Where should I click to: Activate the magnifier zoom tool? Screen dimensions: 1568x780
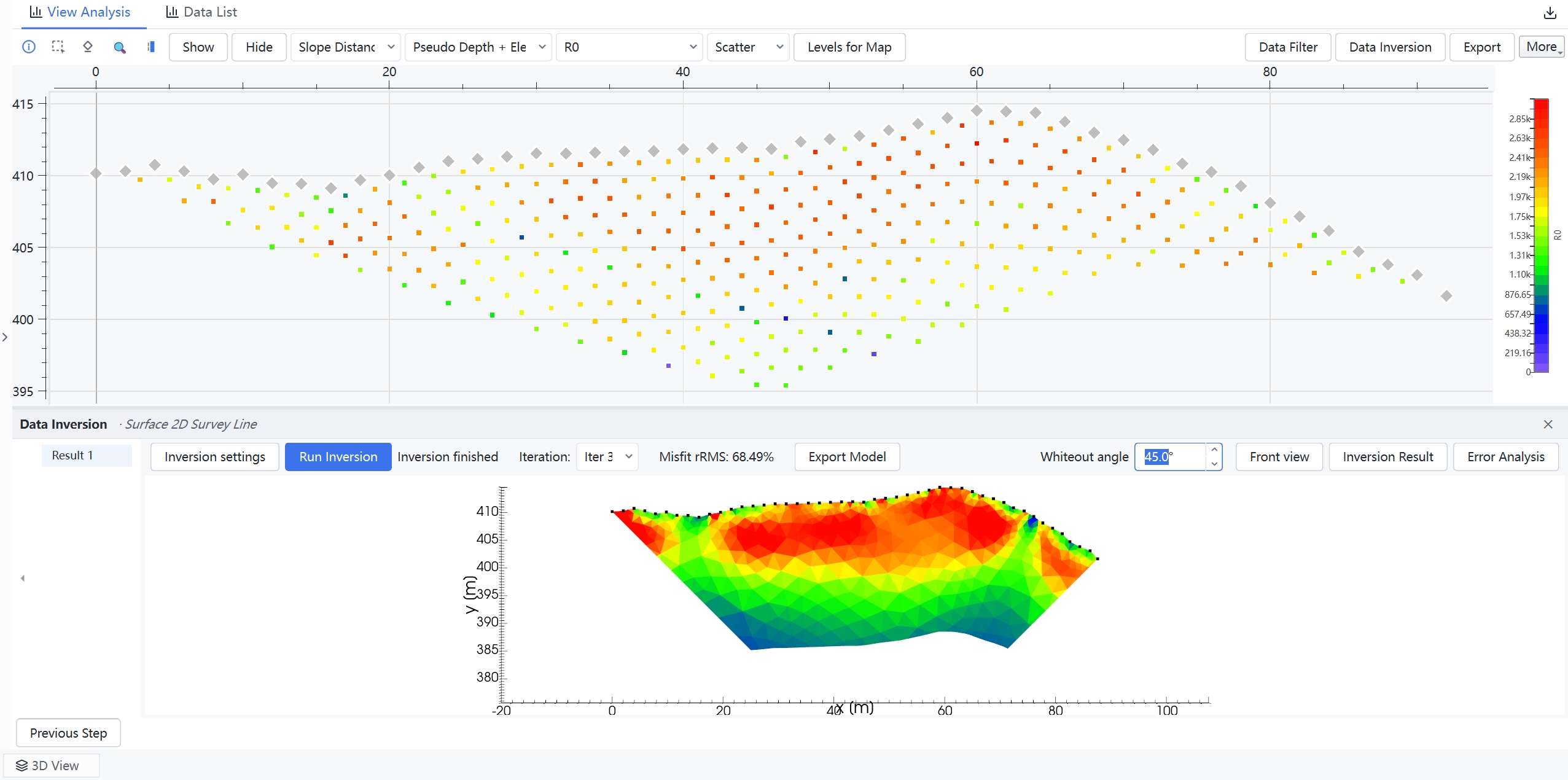point(120,47)
